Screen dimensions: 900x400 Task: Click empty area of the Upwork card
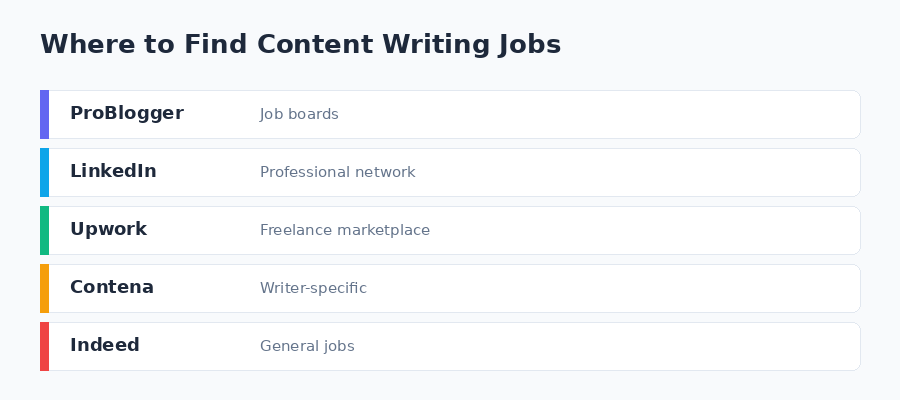point(650,230)
